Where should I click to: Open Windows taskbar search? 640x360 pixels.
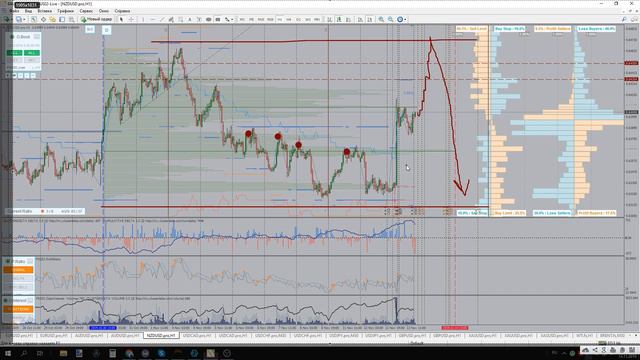pos(24,353)
